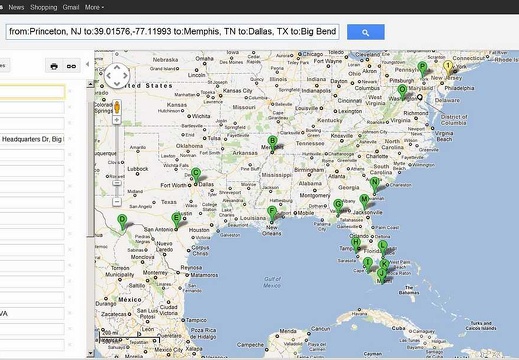Click map marker P in Pennsylvania
The height and width of the screenshot is (360, 519).
[422, 70]
